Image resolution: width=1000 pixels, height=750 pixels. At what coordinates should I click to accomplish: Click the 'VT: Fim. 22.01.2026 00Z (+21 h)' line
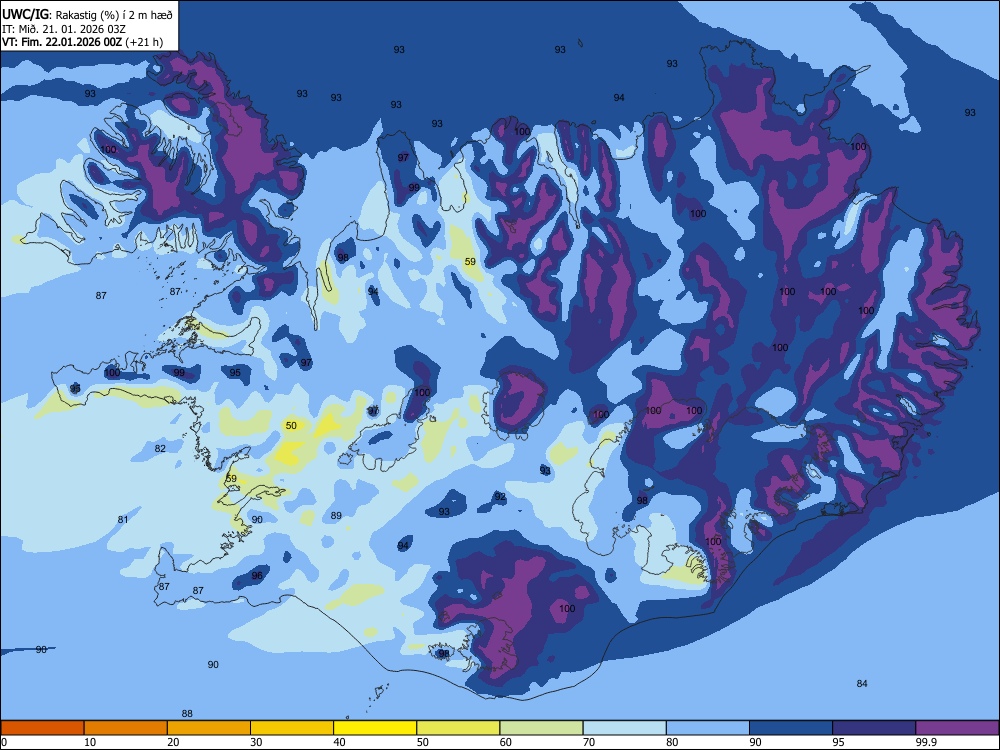[x=82, y=42]
